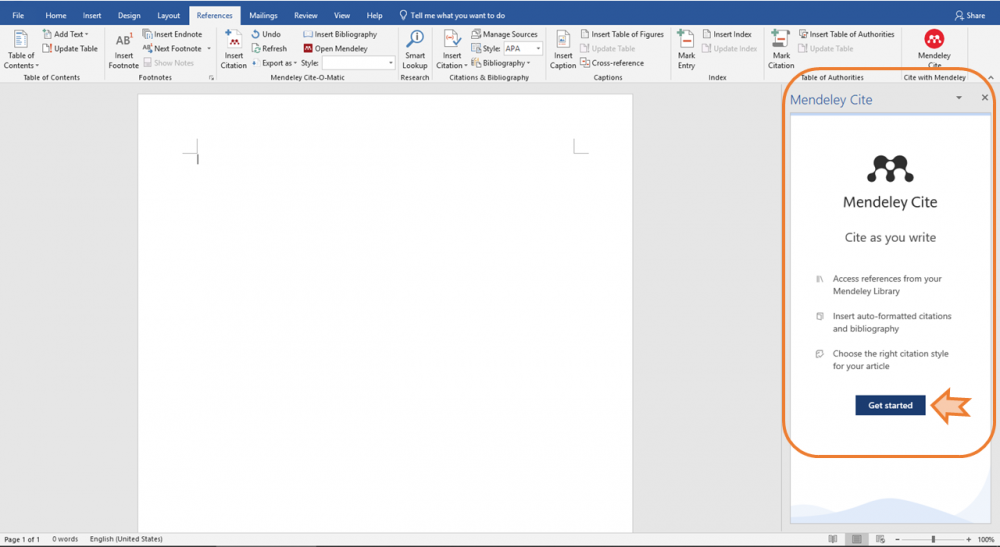The image size is (1000, 547).
Task: Click Mark Entry in Index group
Action: [x=686, y=50]
